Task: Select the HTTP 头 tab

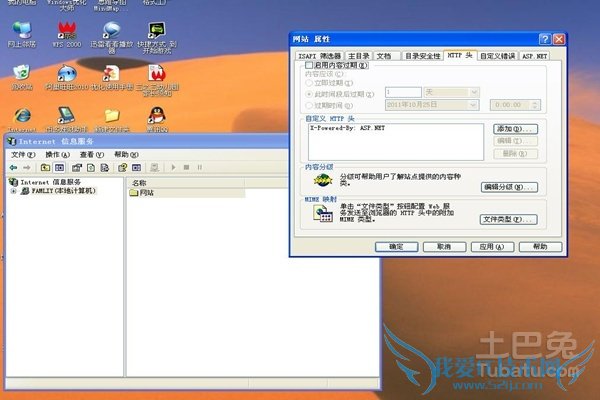Action: point(460,55)
